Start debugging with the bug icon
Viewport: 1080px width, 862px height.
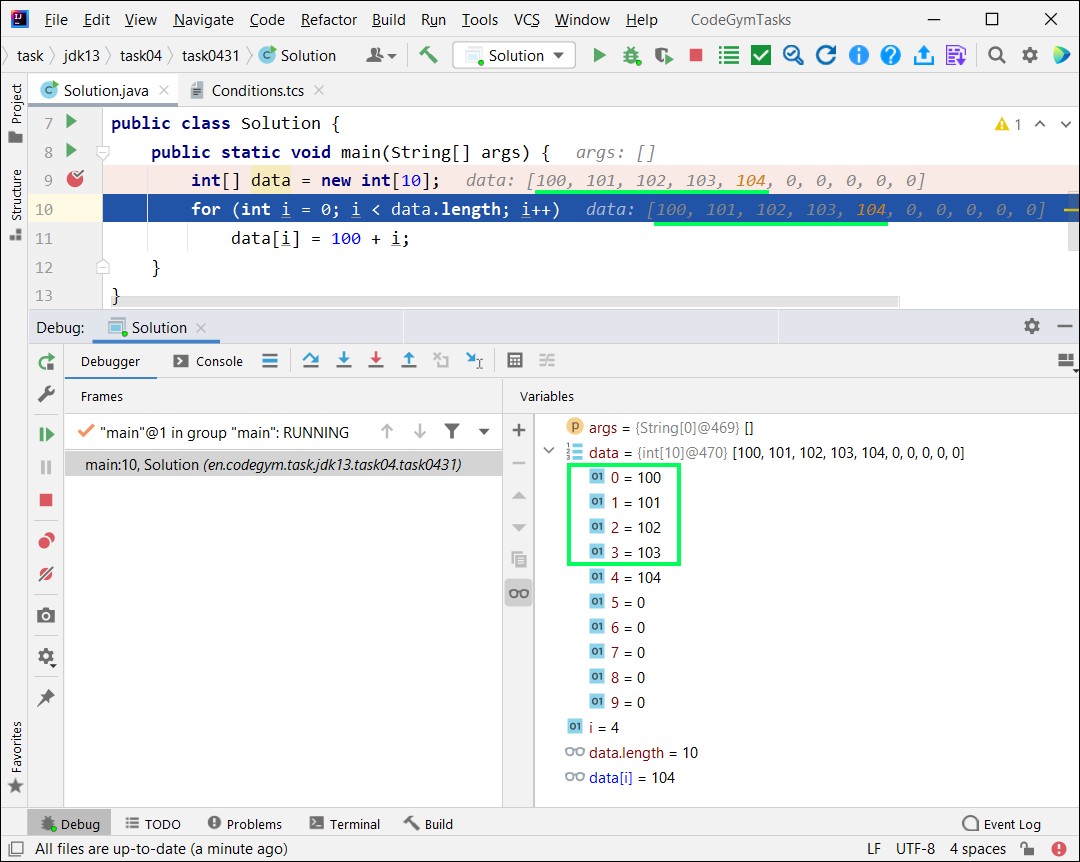(631, 55)
